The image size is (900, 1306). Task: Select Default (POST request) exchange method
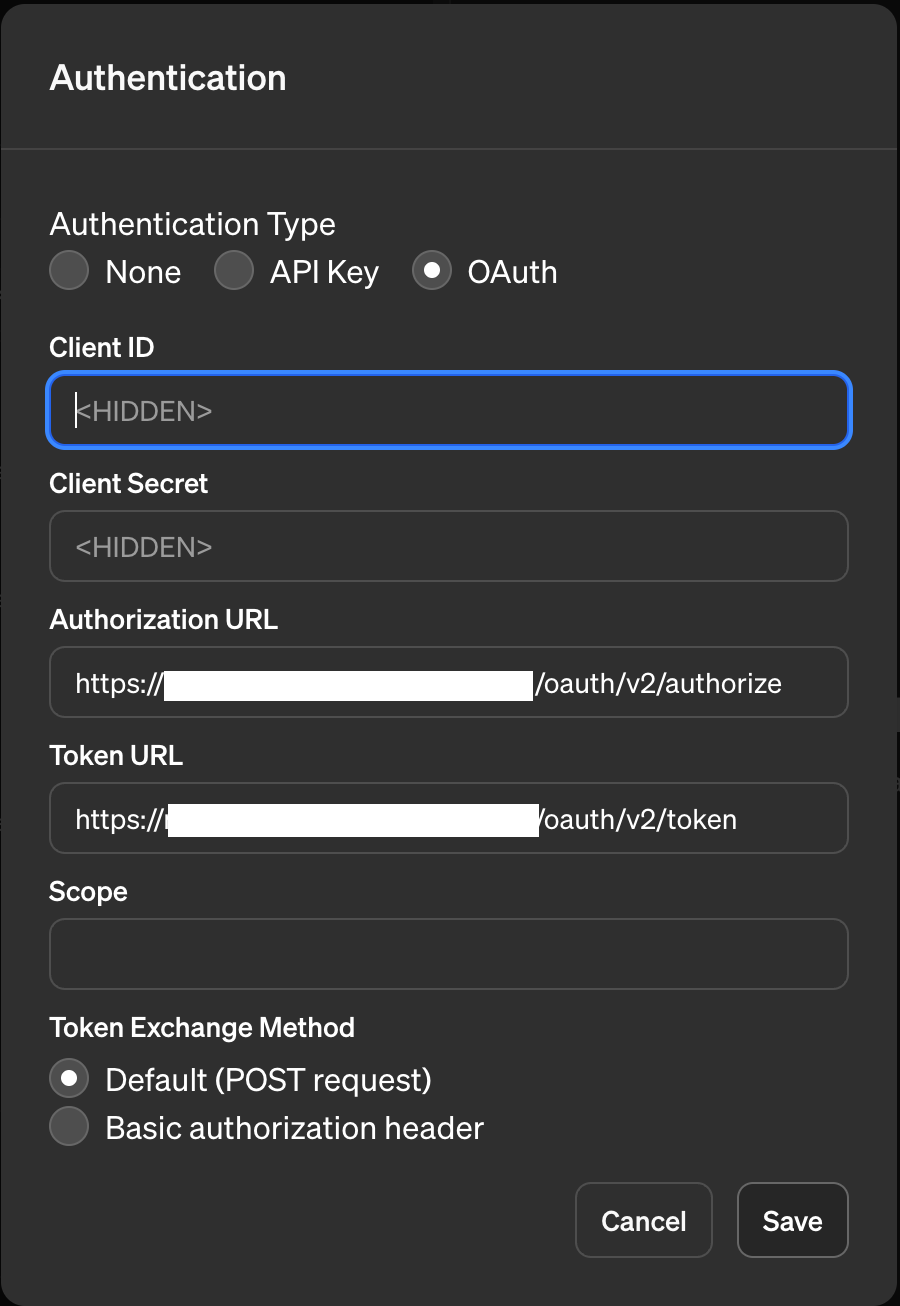click(x=69, y=1080)
